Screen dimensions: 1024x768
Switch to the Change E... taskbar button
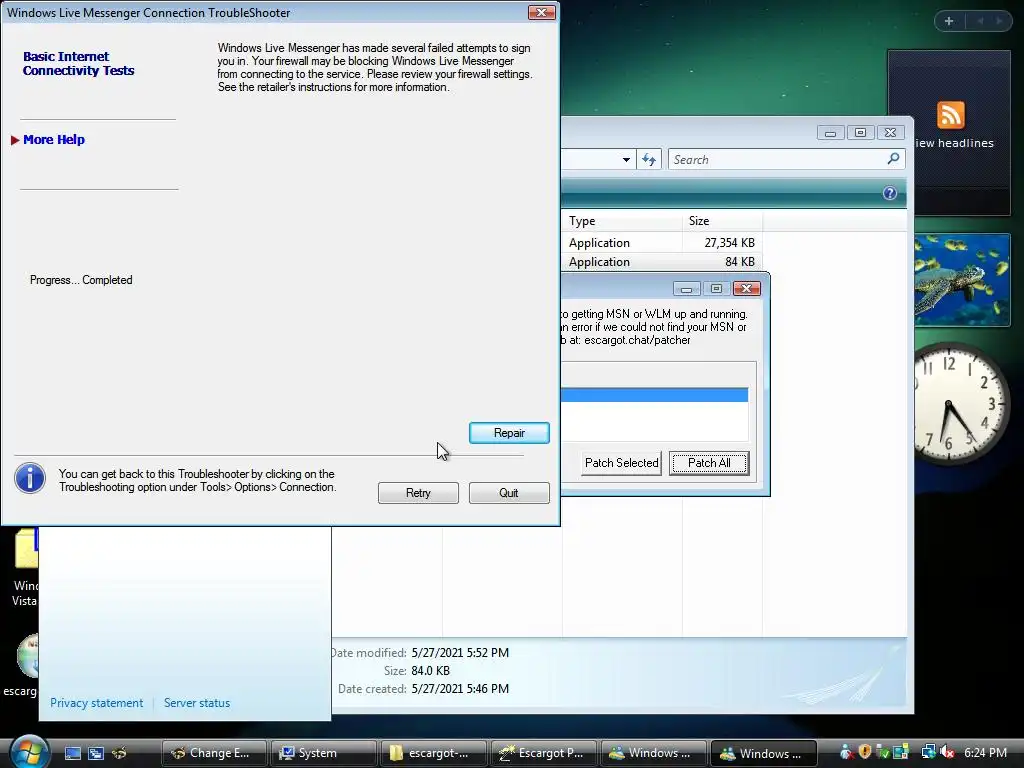pyautogui.click(x=214, y=753)
